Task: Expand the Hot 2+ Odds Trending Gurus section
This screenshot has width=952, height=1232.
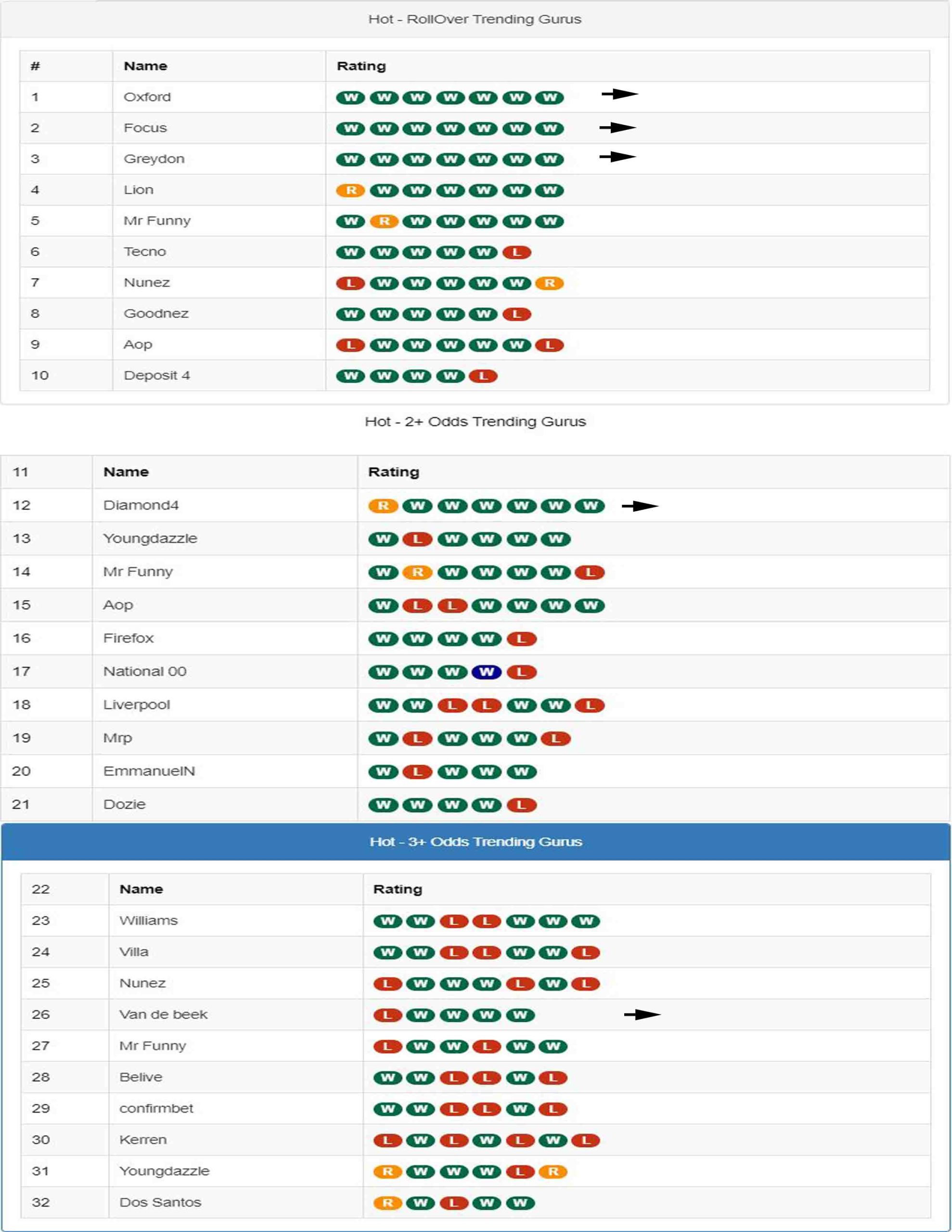Action: tap(476, 420)
